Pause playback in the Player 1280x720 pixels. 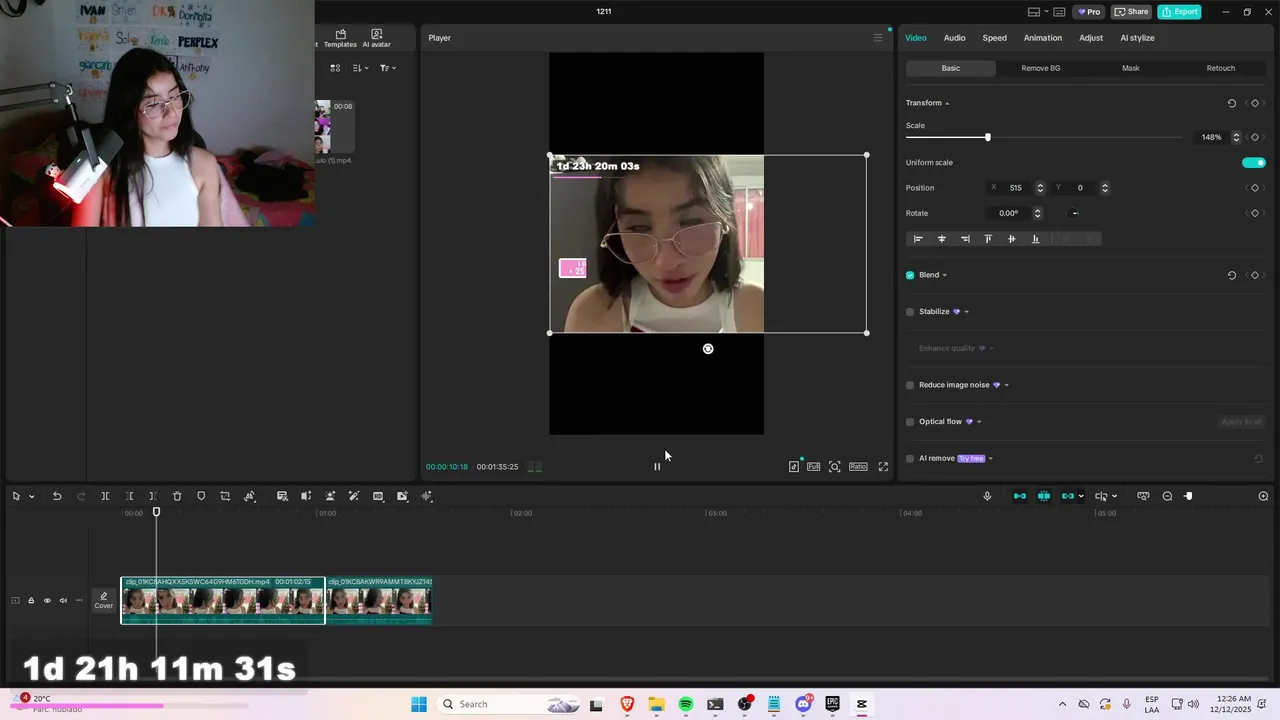657,467
